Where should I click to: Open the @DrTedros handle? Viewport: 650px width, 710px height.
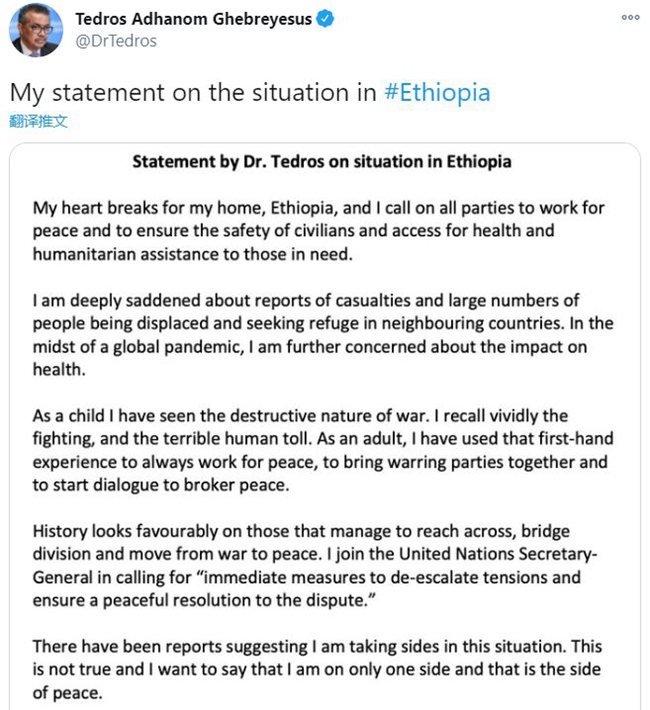116,41
